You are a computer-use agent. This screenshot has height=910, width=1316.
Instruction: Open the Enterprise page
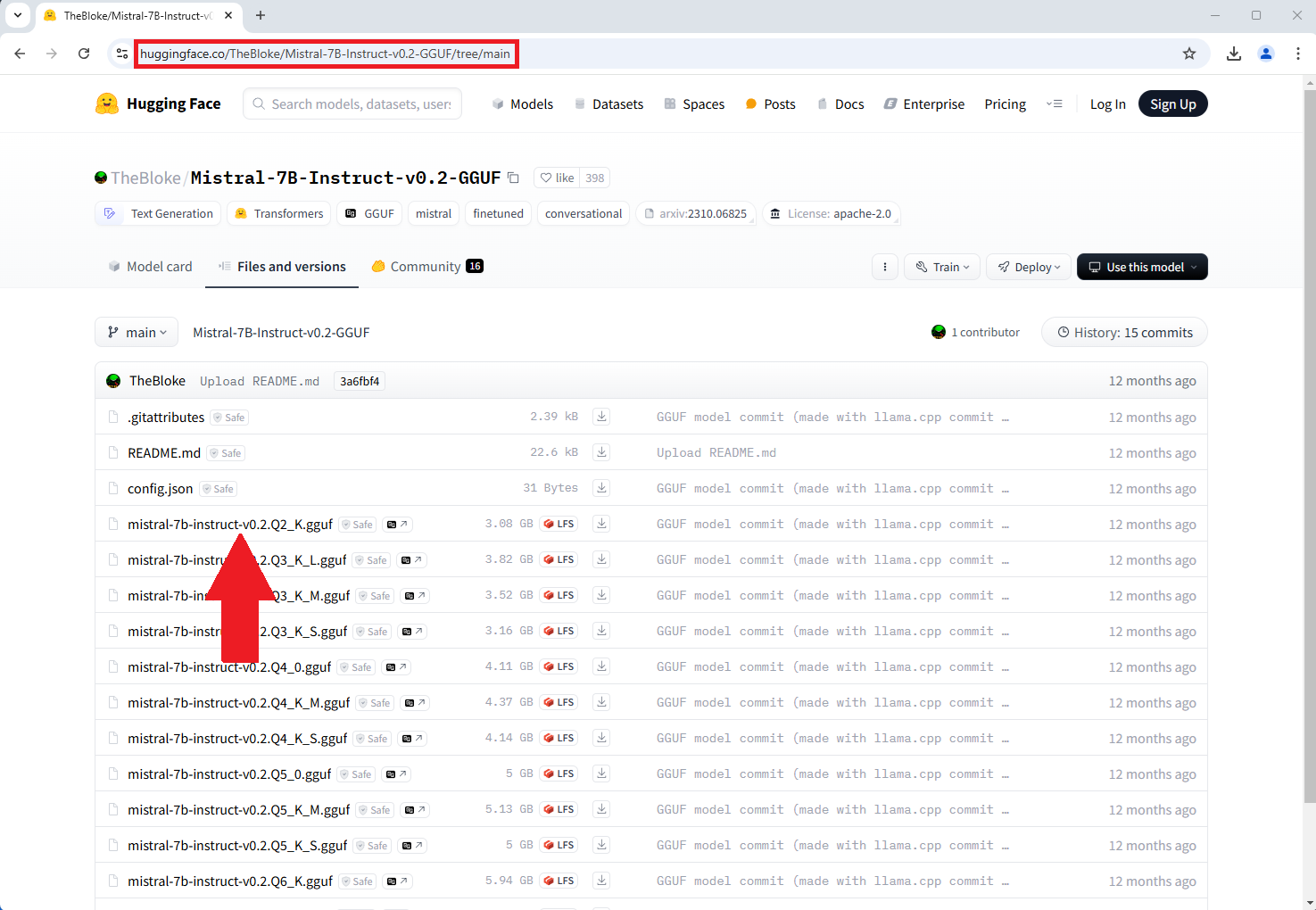pos(924,103)
